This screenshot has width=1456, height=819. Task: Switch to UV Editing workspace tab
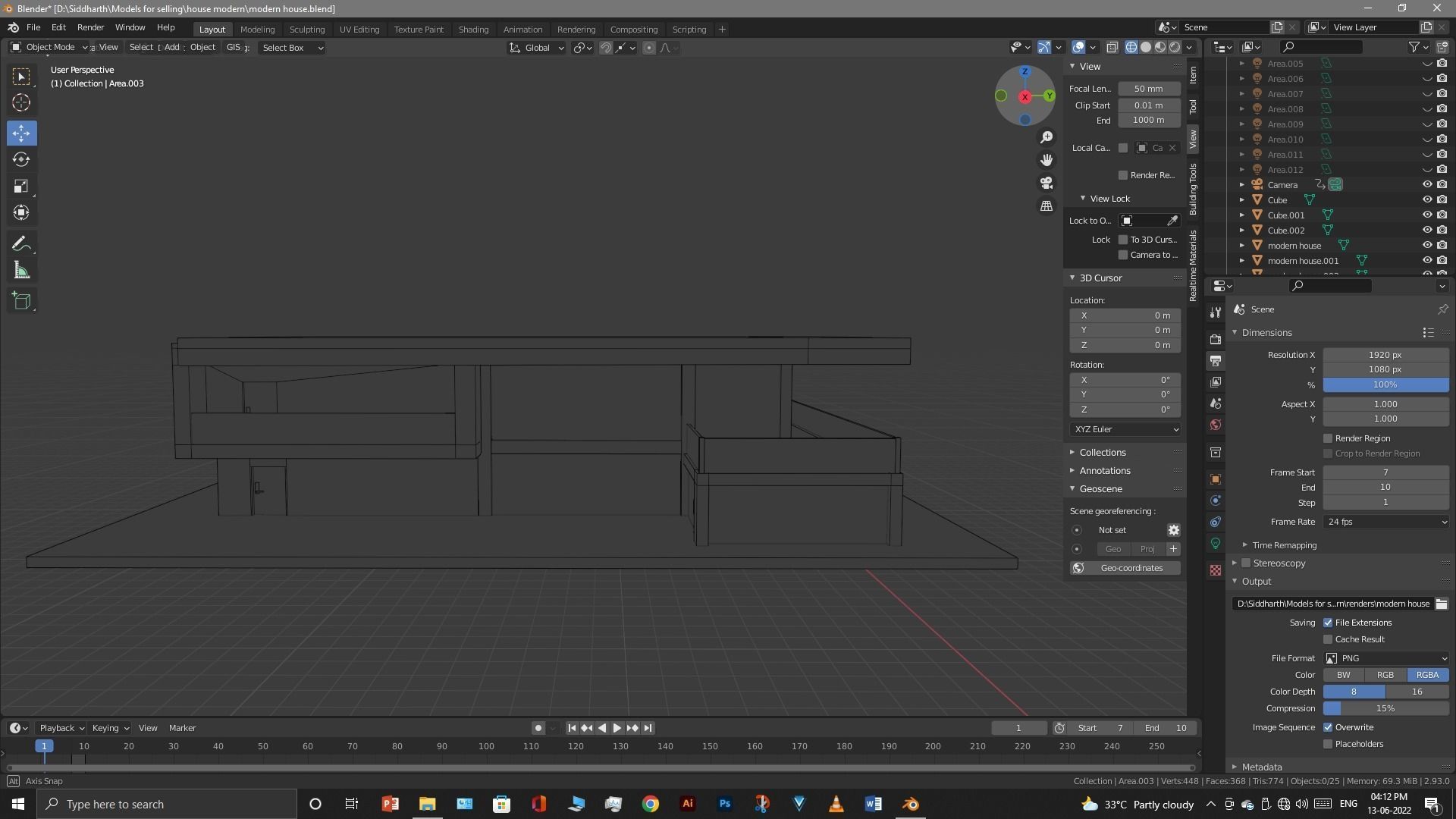click(x=359, y=30)
